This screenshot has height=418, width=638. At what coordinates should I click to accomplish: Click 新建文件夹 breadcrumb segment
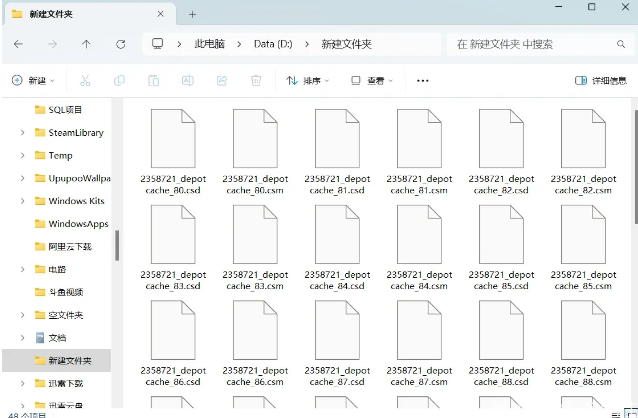click(x=347, y=44)
